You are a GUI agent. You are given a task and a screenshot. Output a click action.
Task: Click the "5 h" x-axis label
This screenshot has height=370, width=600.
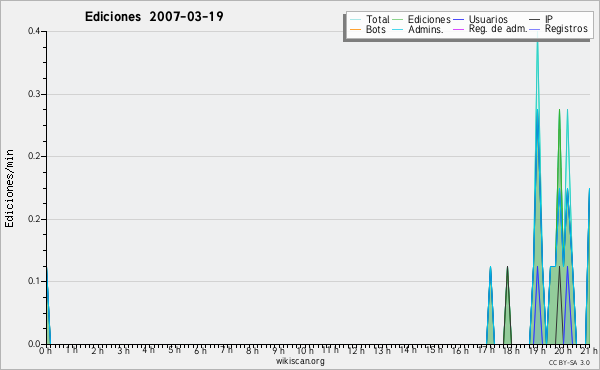[174, 350]
